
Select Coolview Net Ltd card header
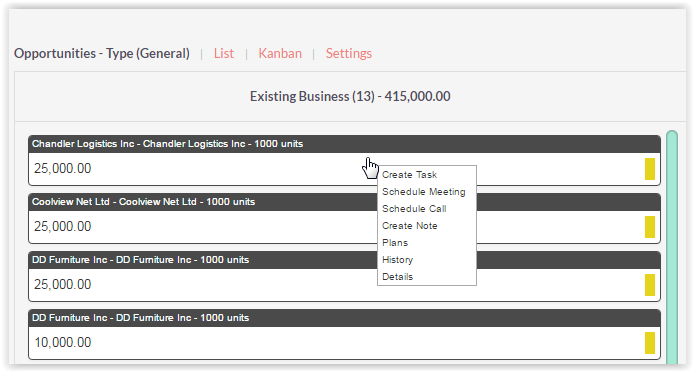coord(344,202)
